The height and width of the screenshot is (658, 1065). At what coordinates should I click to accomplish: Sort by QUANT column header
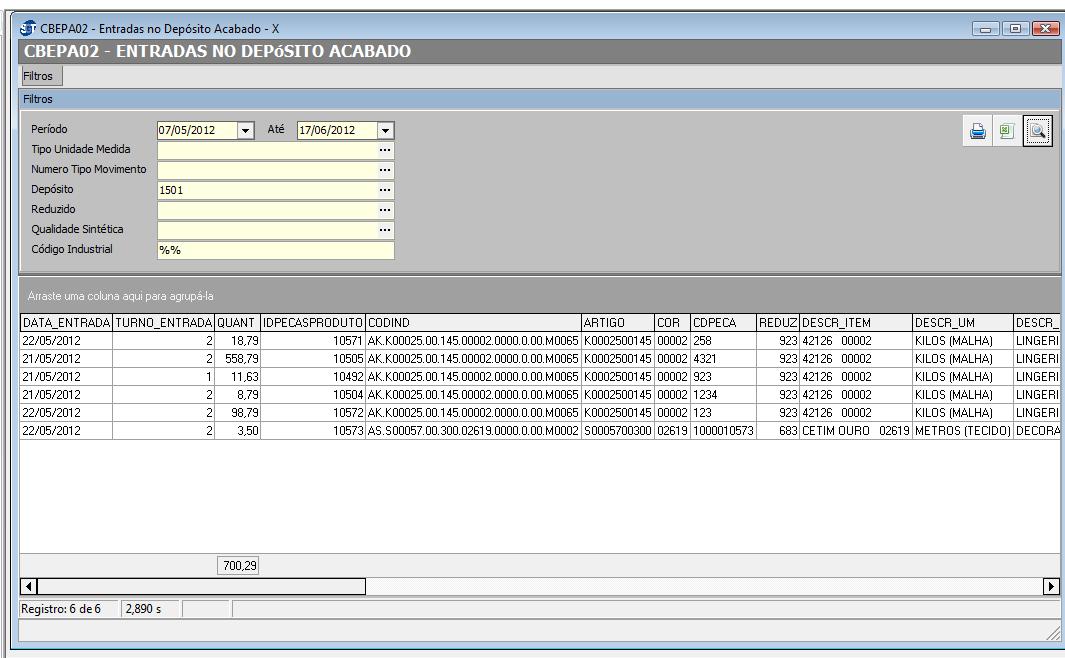click(236, 323)
